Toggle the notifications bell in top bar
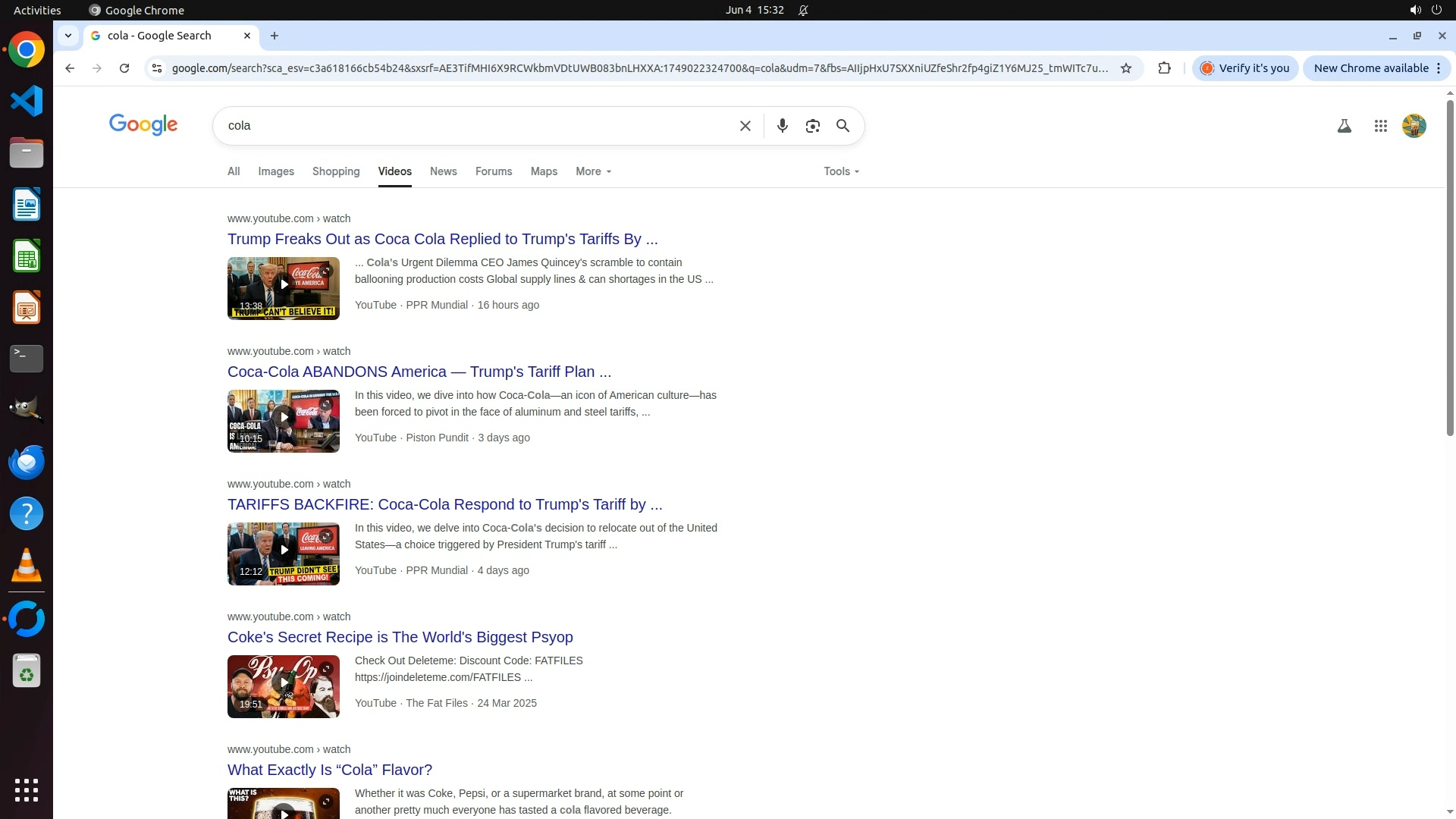1456x819 pixels. [x=803, y=11]
